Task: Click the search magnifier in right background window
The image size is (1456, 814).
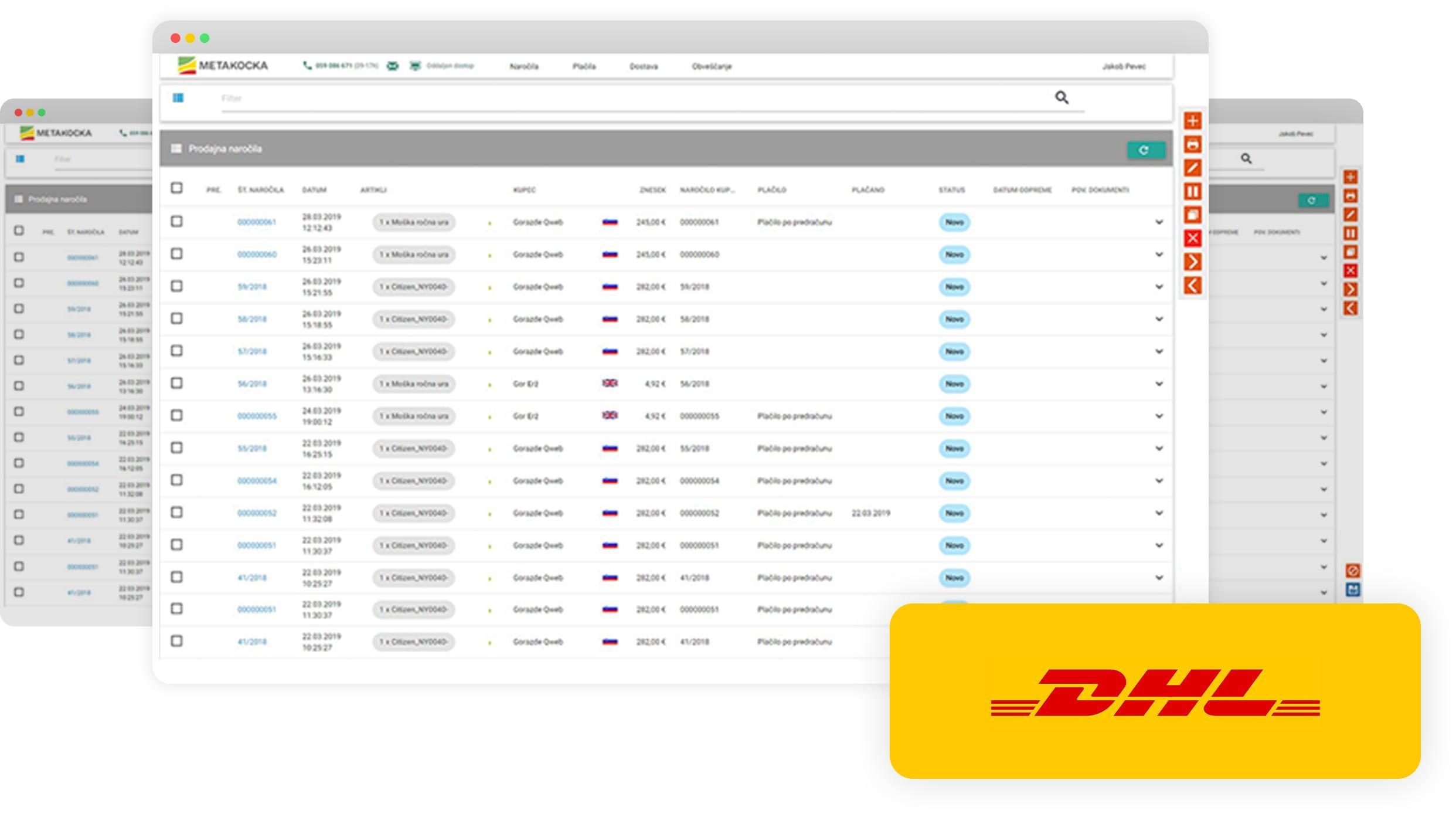Action: [x=1246, y=158]
